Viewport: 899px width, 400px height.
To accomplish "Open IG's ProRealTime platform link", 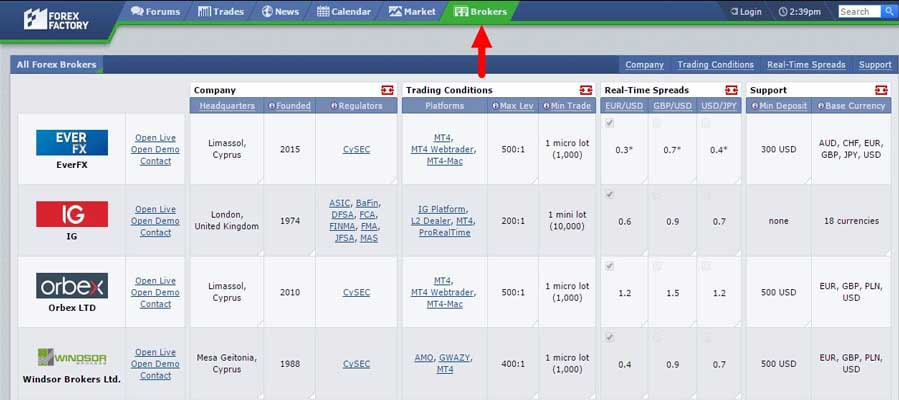I will [x=444, y=233].
